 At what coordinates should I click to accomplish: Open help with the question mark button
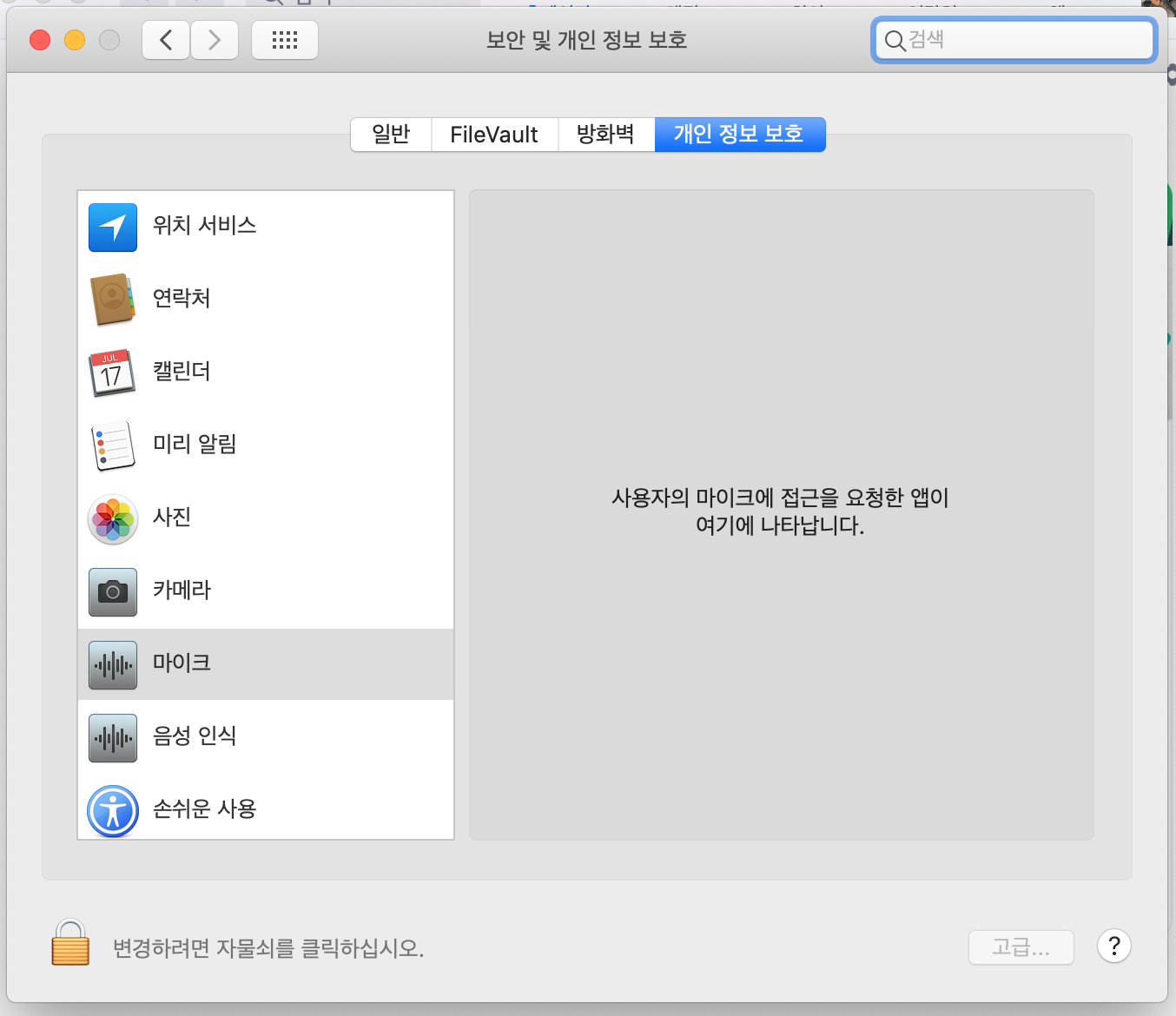point(1113,946)
